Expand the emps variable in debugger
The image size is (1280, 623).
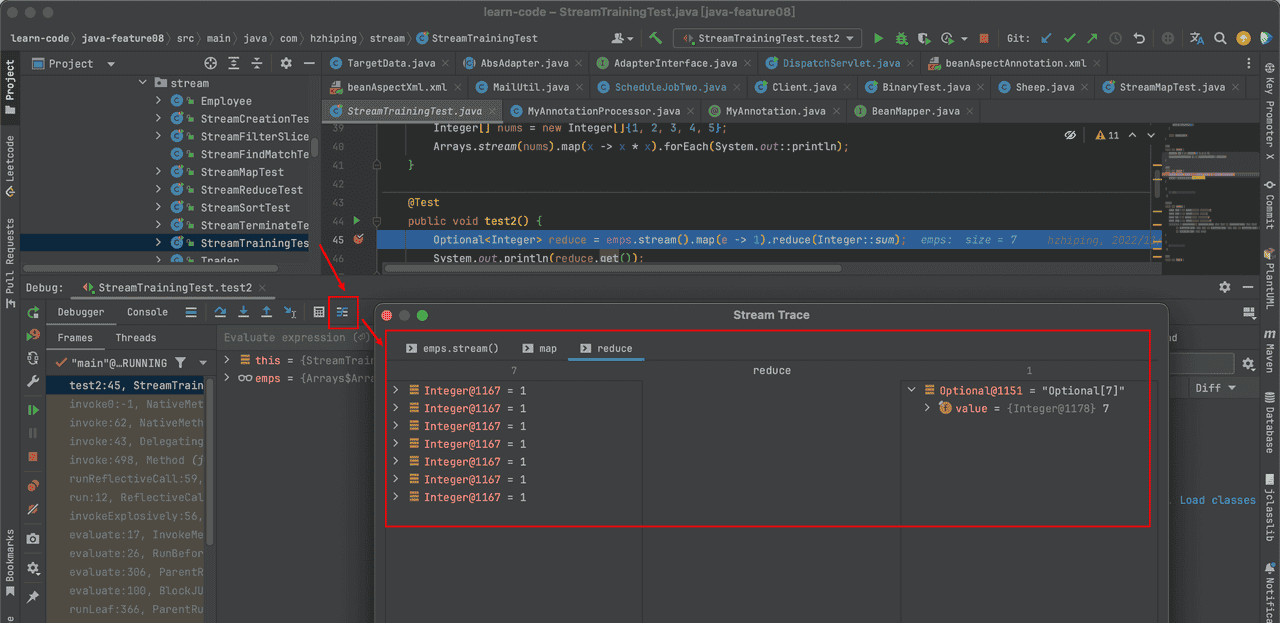pos(229,379)
